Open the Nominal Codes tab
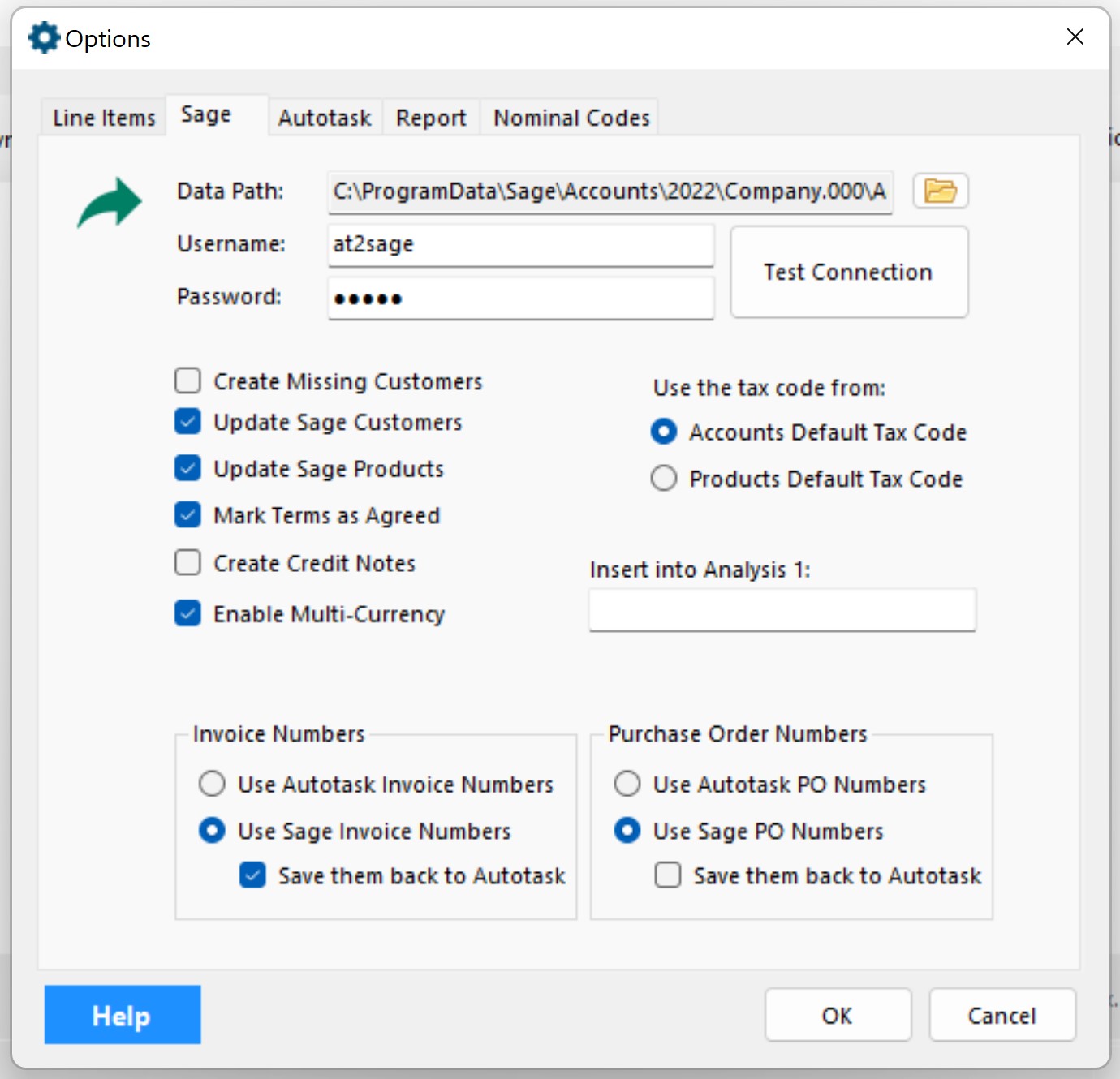Viewport: 1120px width, 1079px height. click(x=571, y=118)
